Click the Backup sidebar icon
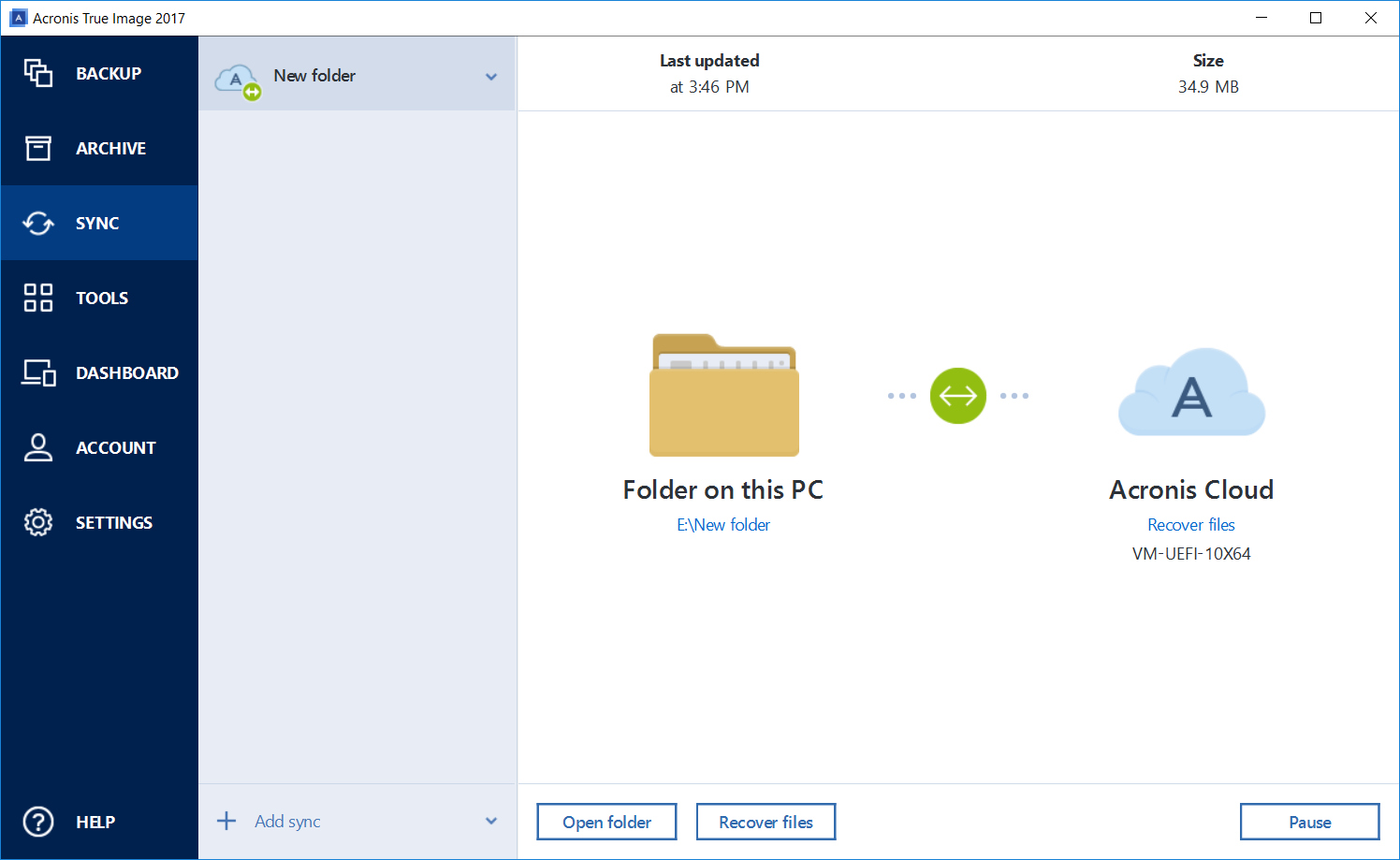This screenshot has height=860, width=1400. [38, 73]
